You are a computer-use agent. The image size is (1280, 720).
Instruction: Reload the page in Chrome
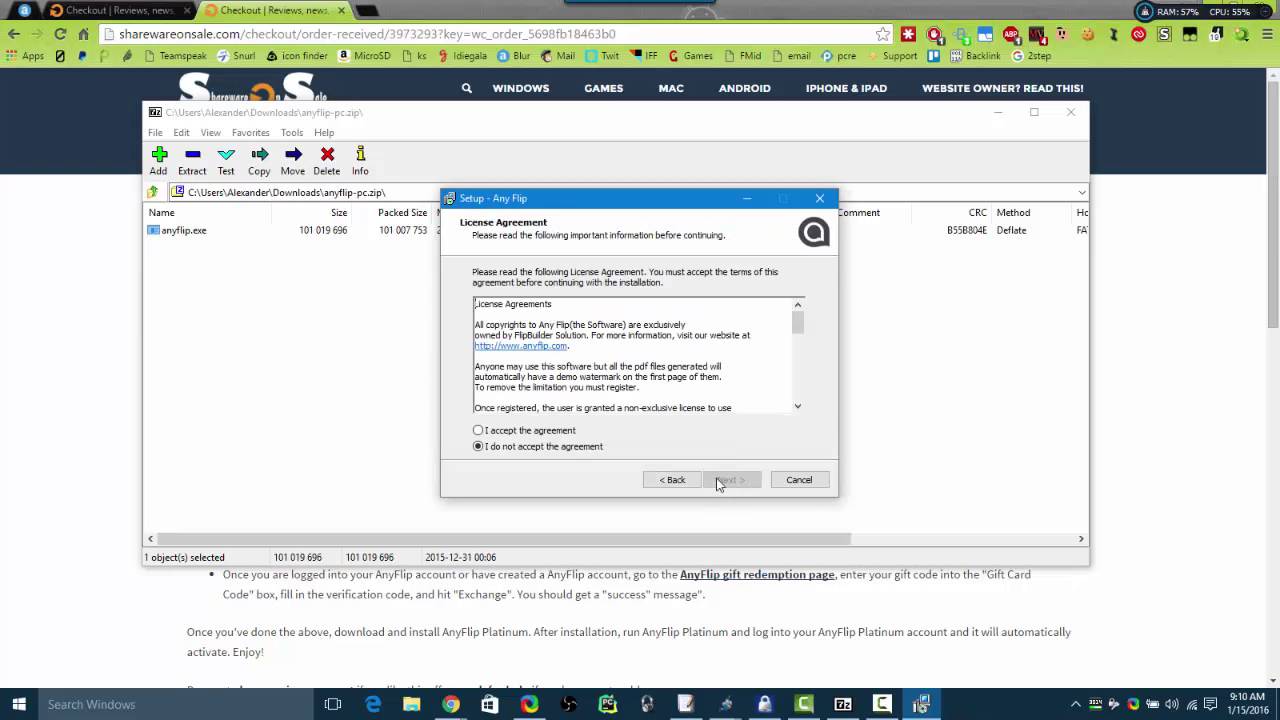point(60,34)
